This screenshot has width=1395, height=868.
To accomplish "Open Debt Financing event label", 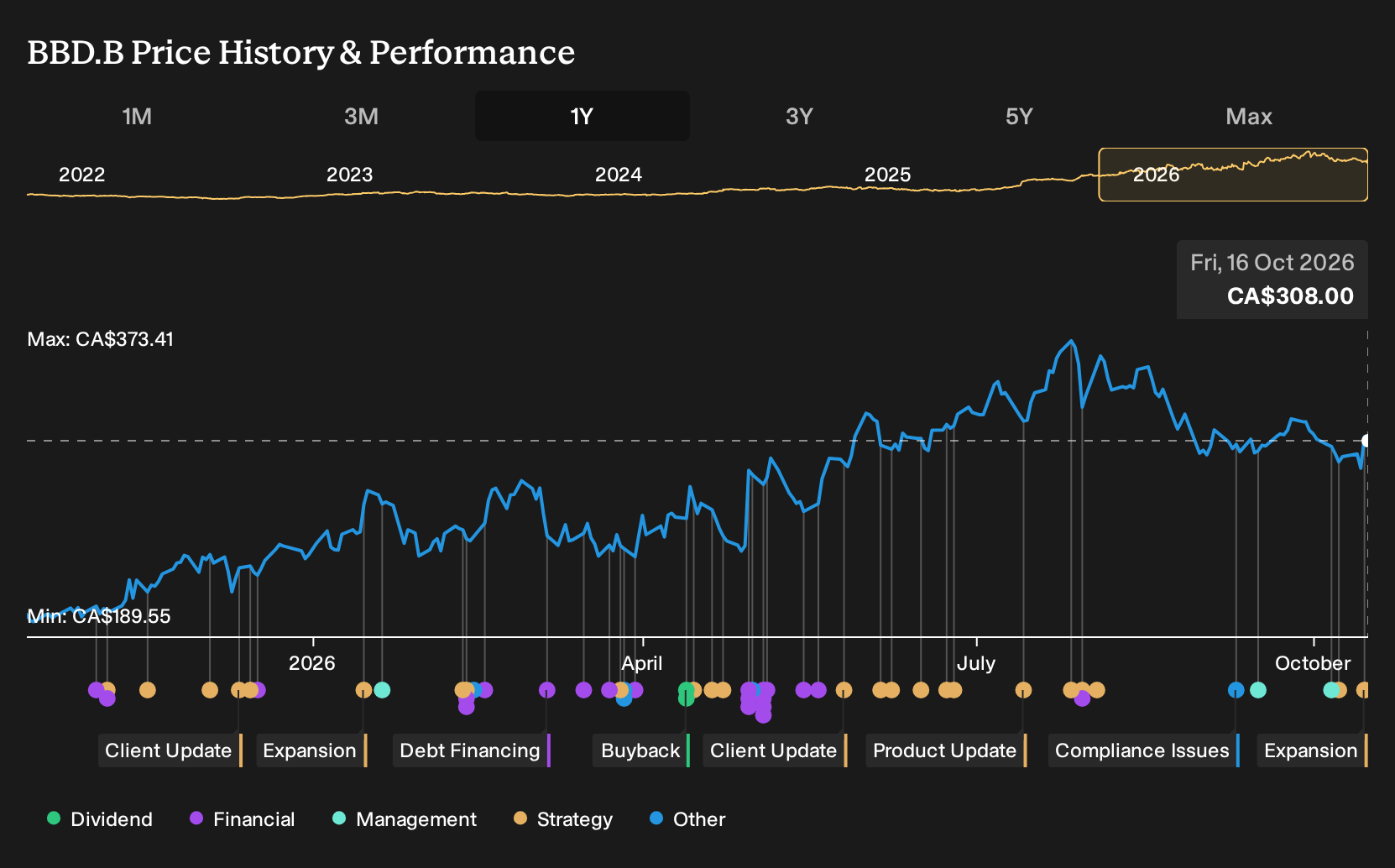I will [x=472, y=750].
